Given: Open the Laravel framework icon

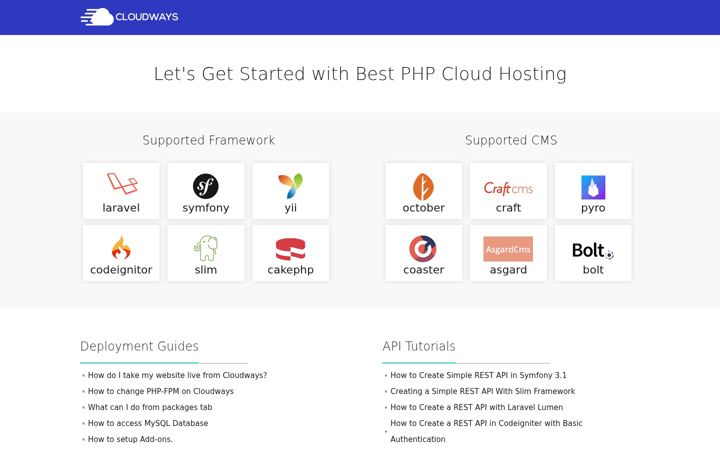Looking at the screenshot, I should (122, 183).
